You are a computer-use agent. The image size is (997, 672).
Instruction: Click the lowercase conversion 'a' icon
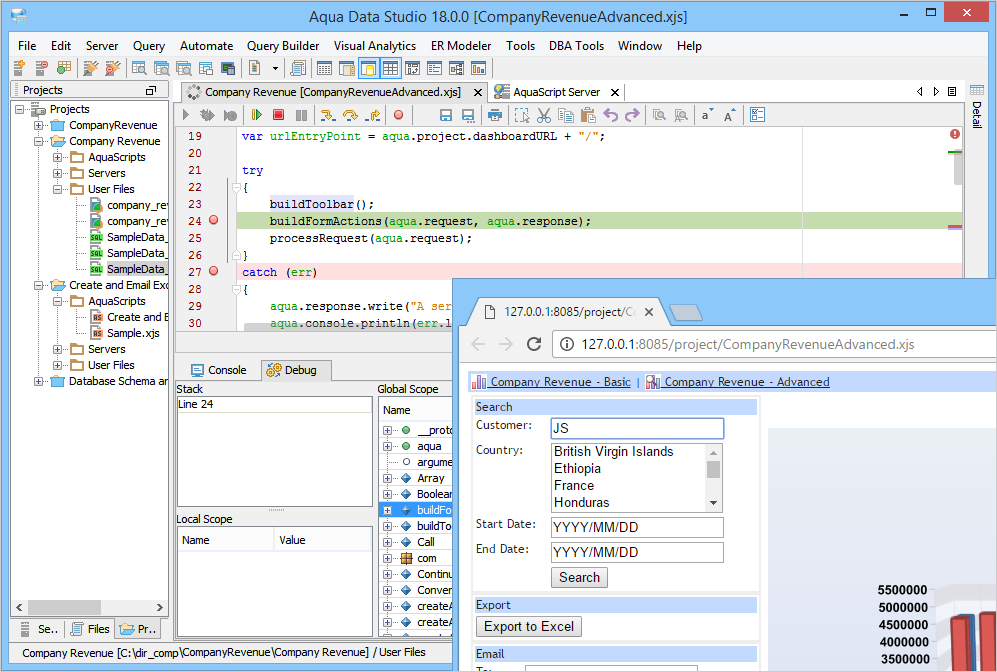707,115
